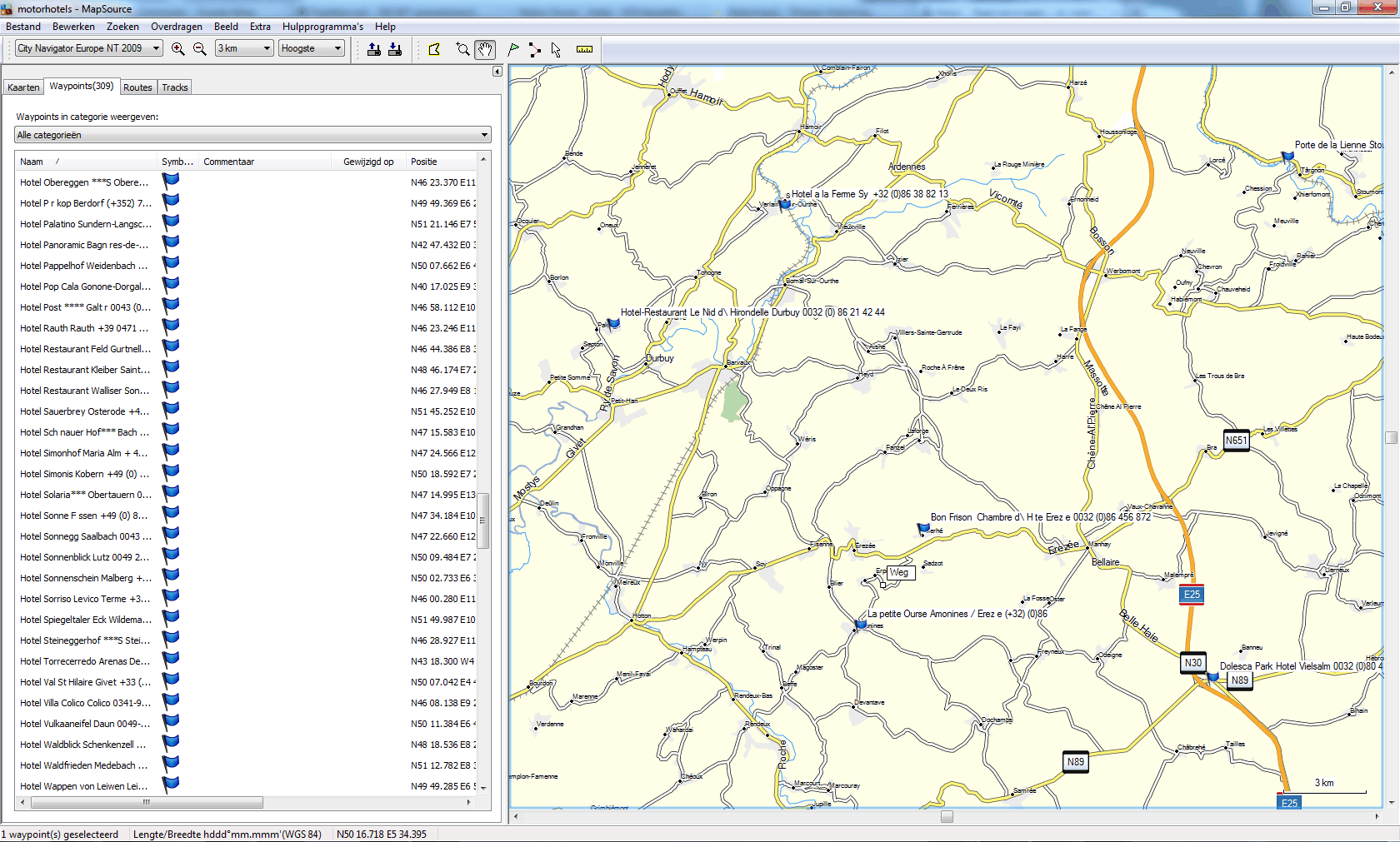Image resolution: width=1400 pixels, height=842 pixels.
Task: Send data to device using toolbar icon
Action: (x=374, y=49)
